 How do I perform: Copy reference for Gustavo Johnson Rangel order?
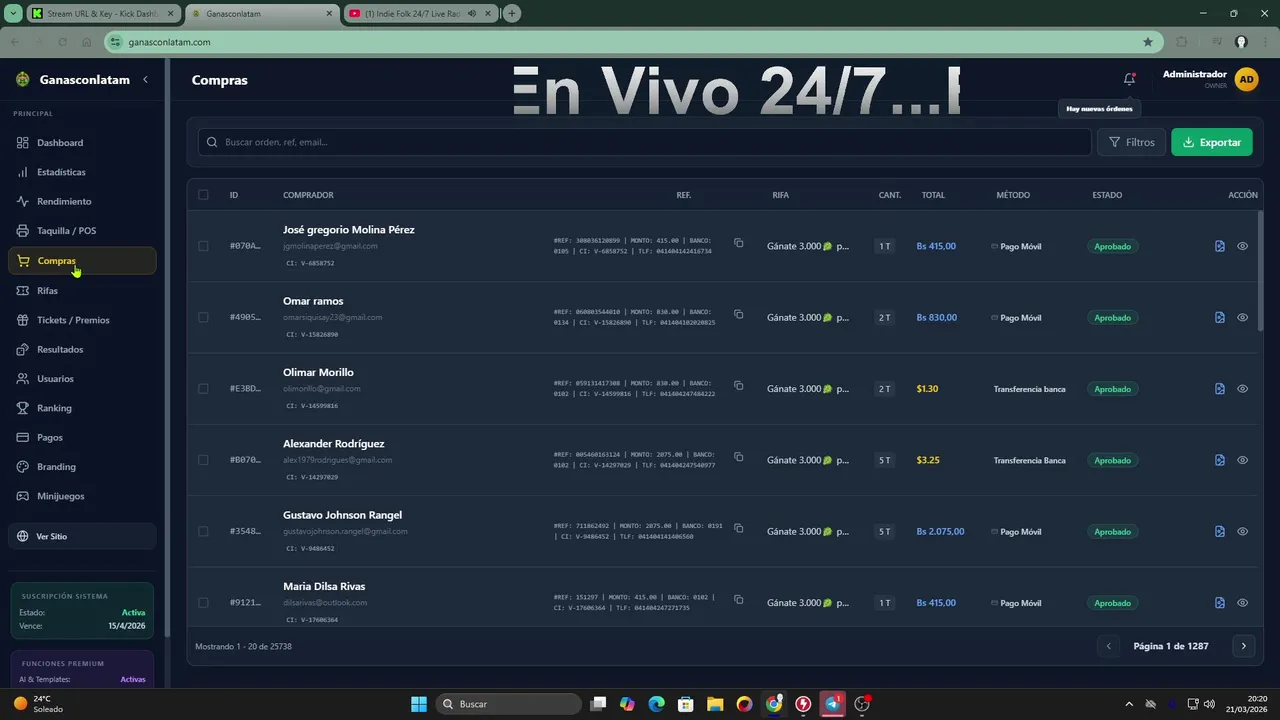click(x=738, y=528)
